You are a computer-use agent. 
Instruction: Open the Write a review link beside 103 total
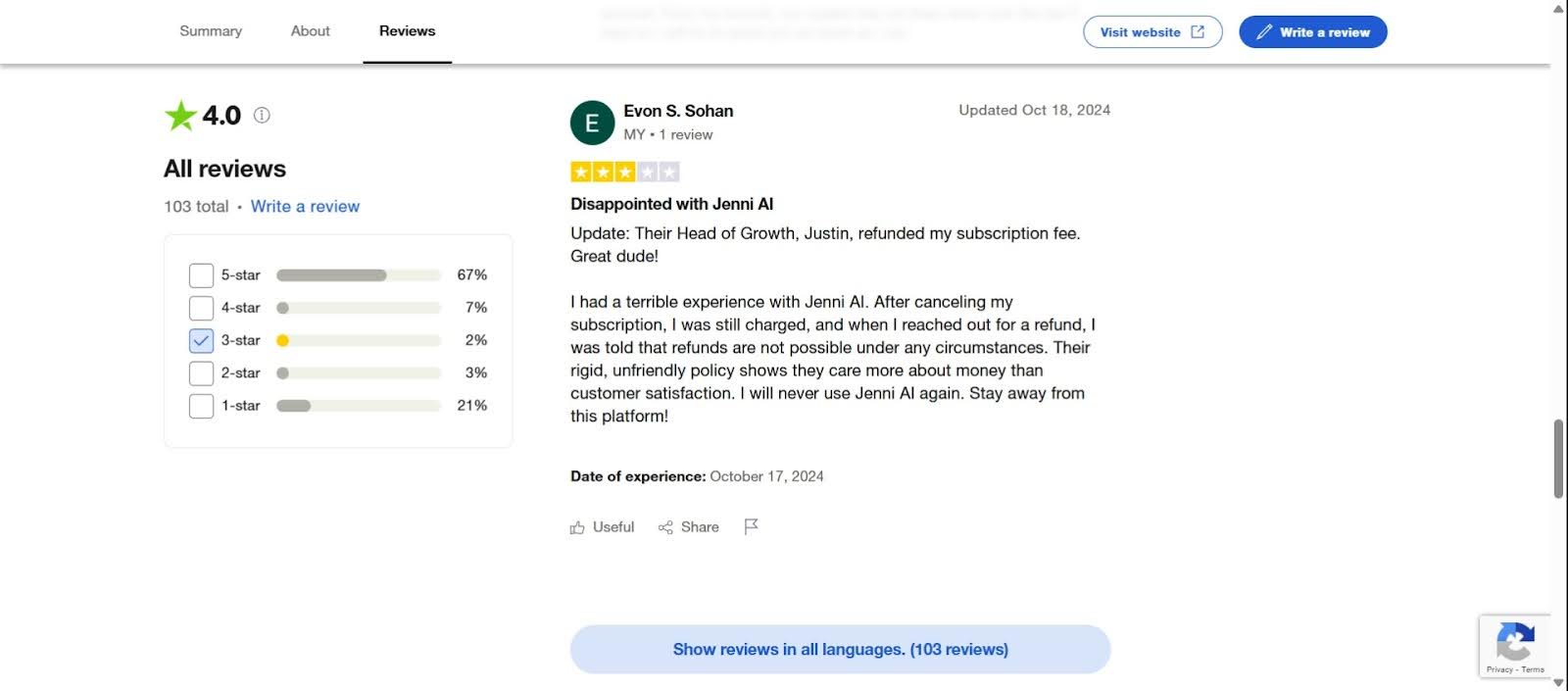click(305, 206)
